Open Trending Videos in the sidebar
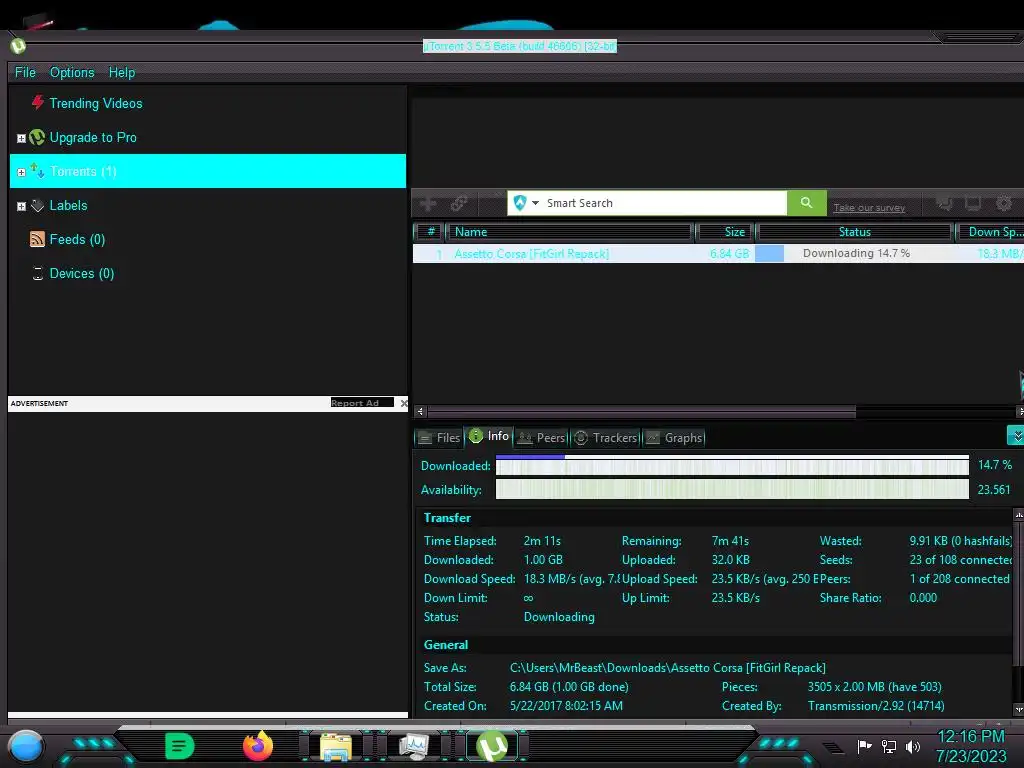 [x=95, y=103]
